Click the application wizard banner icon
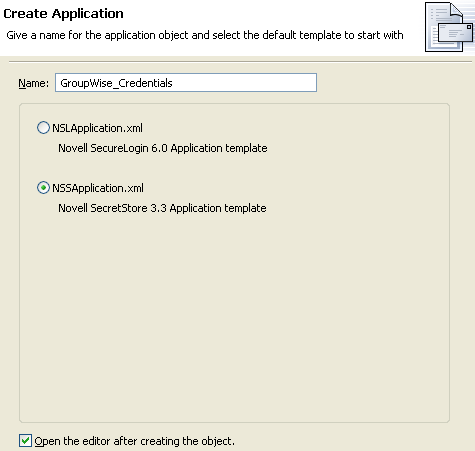Screen dimensions: 475x451 (x=449, y=27)
